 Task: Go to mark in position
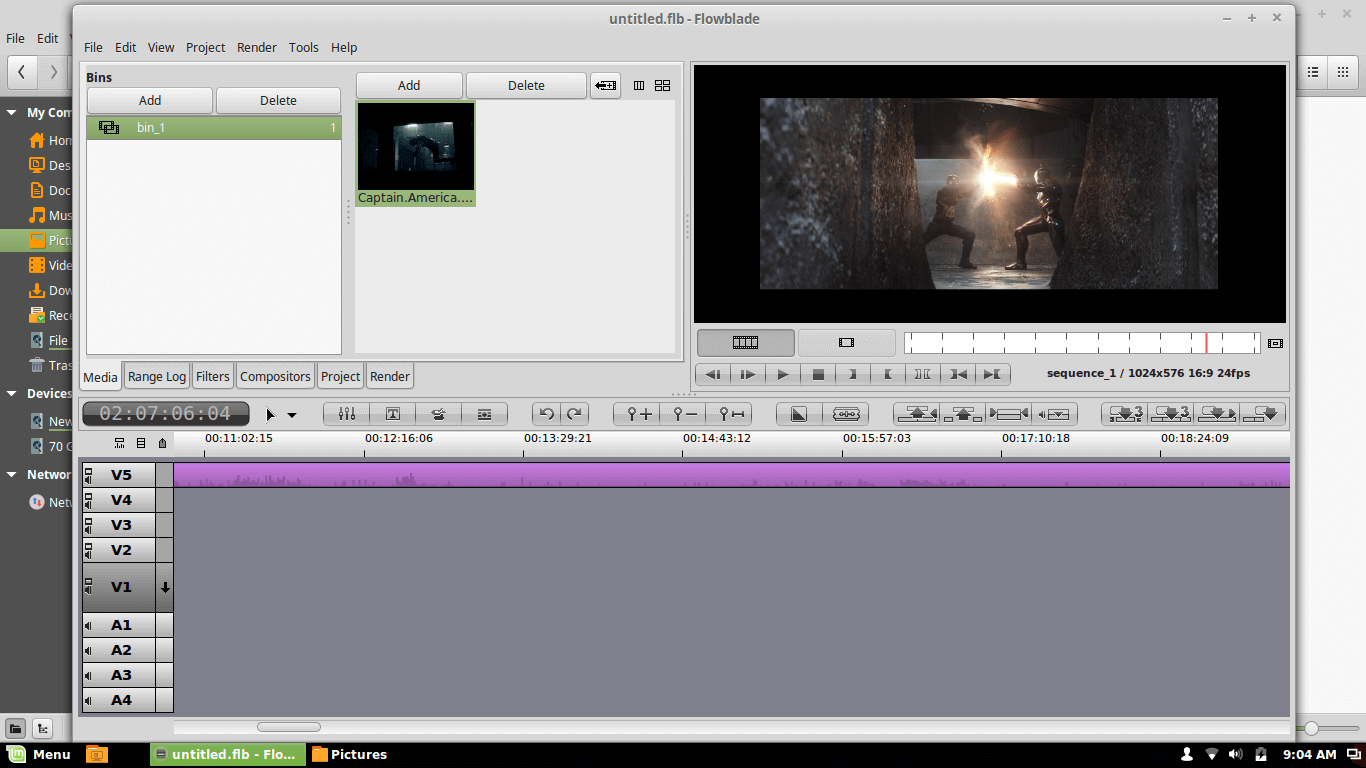958,374
